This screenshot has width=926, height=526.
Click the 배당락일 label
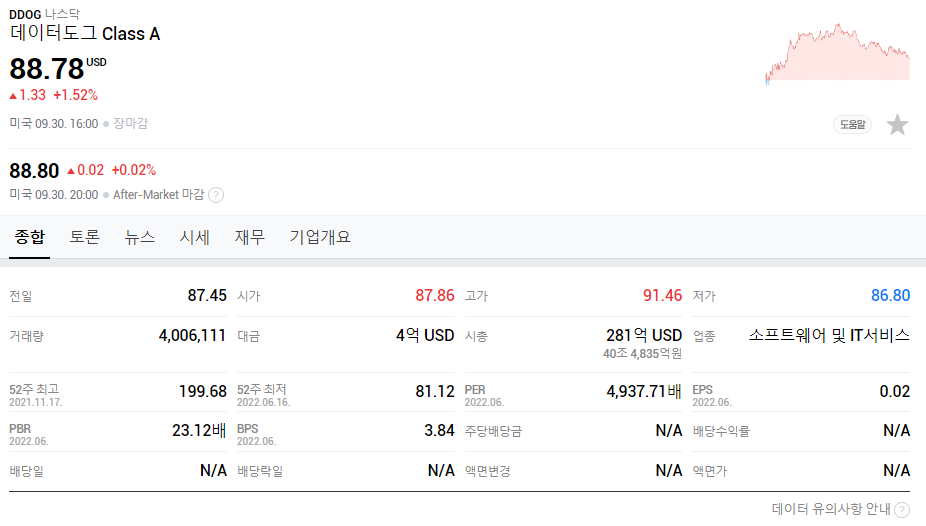coord(260,472)
